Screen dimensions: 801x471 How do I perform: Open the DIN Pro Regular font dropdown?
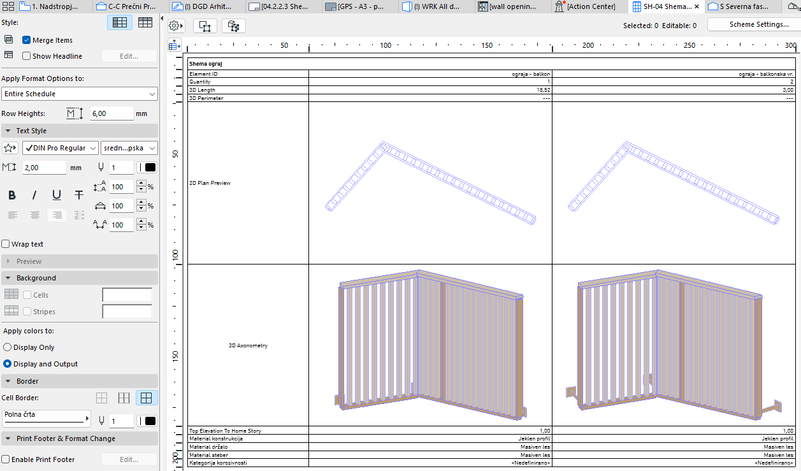[59, 148]
